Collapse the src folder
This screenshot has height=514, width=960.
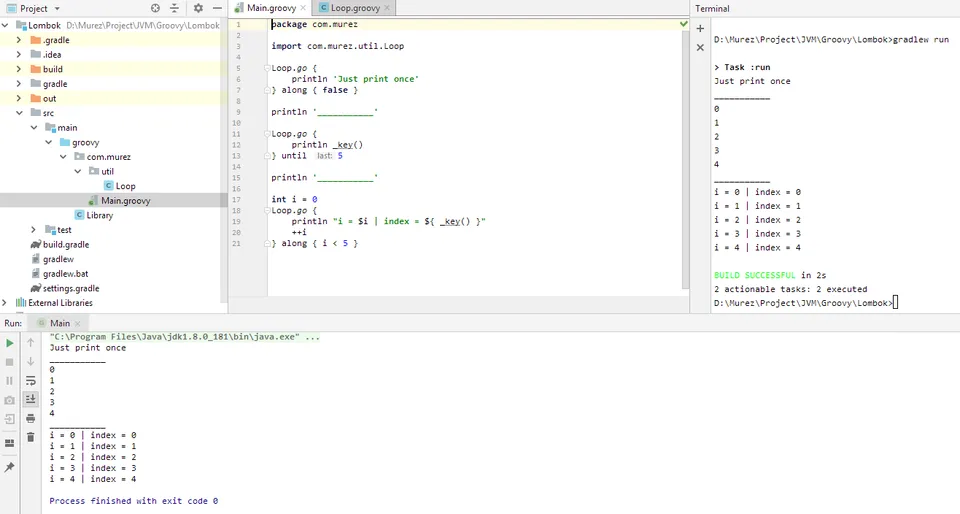click(19, 113)
